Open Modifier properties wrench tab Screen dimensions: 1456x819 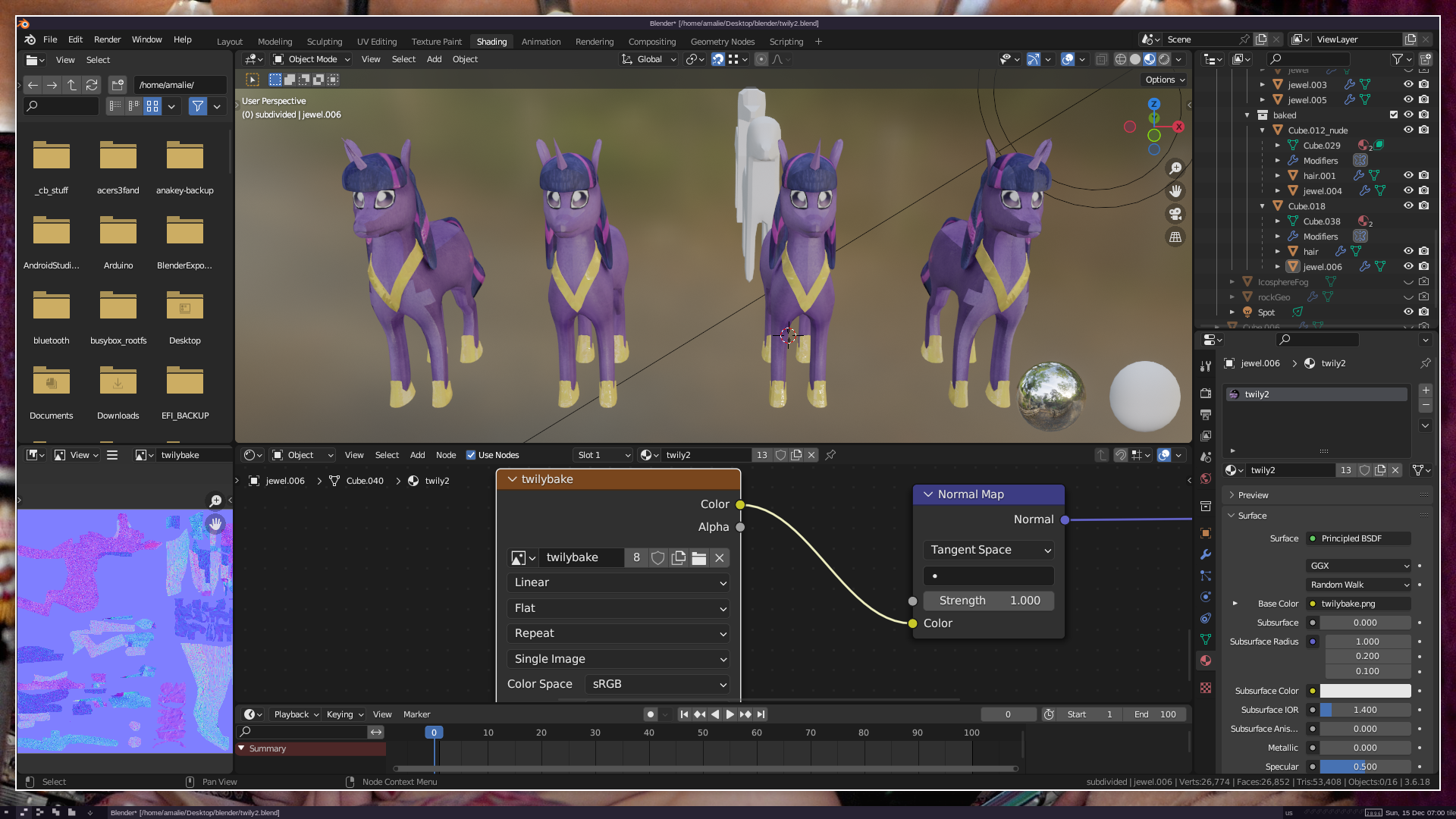pos(1206,554)
